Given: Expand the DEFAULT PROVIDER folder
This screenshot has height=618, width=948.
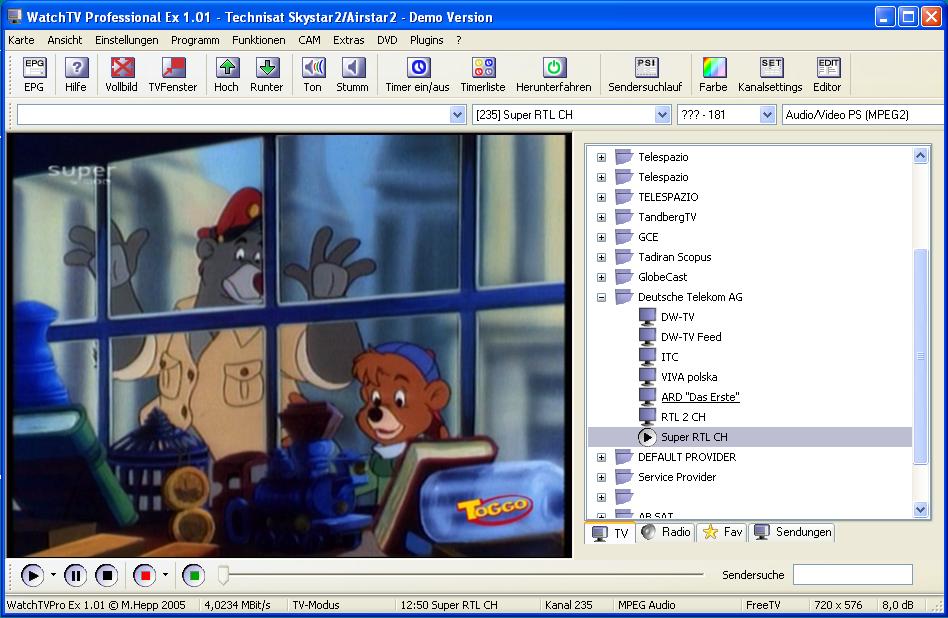Looking at the screenshot, I should [x=601, y=457].
